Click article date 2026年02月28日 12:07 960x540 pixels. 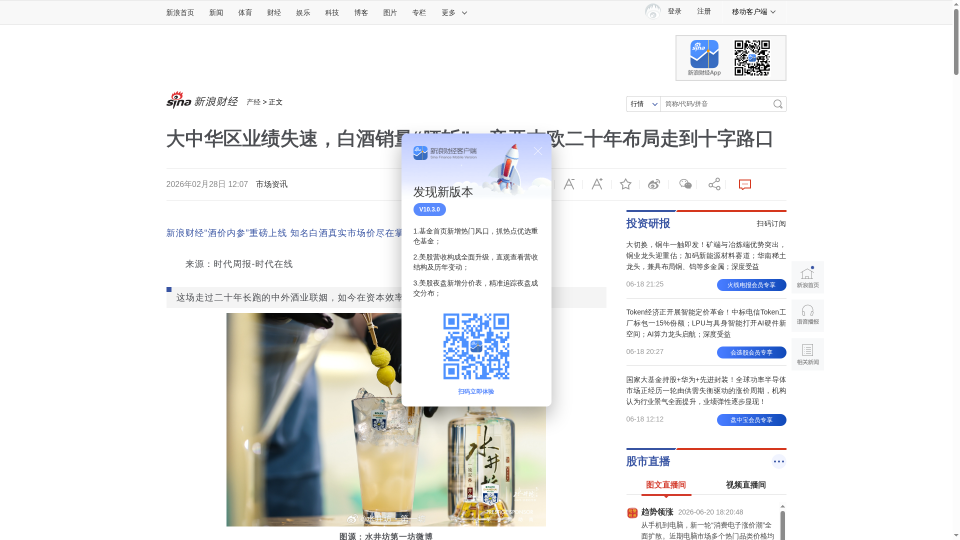point(207,184)
